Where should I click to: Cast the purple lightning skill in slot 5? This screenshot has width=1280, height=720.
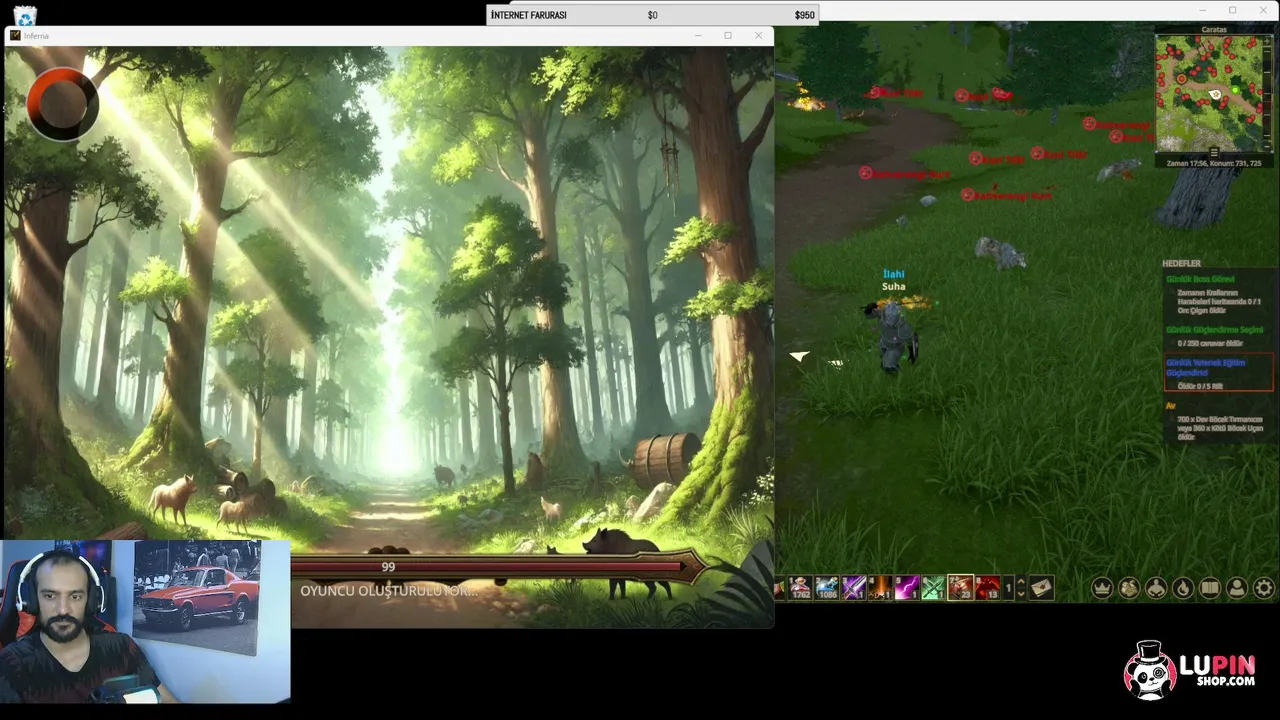pos(906,588)
